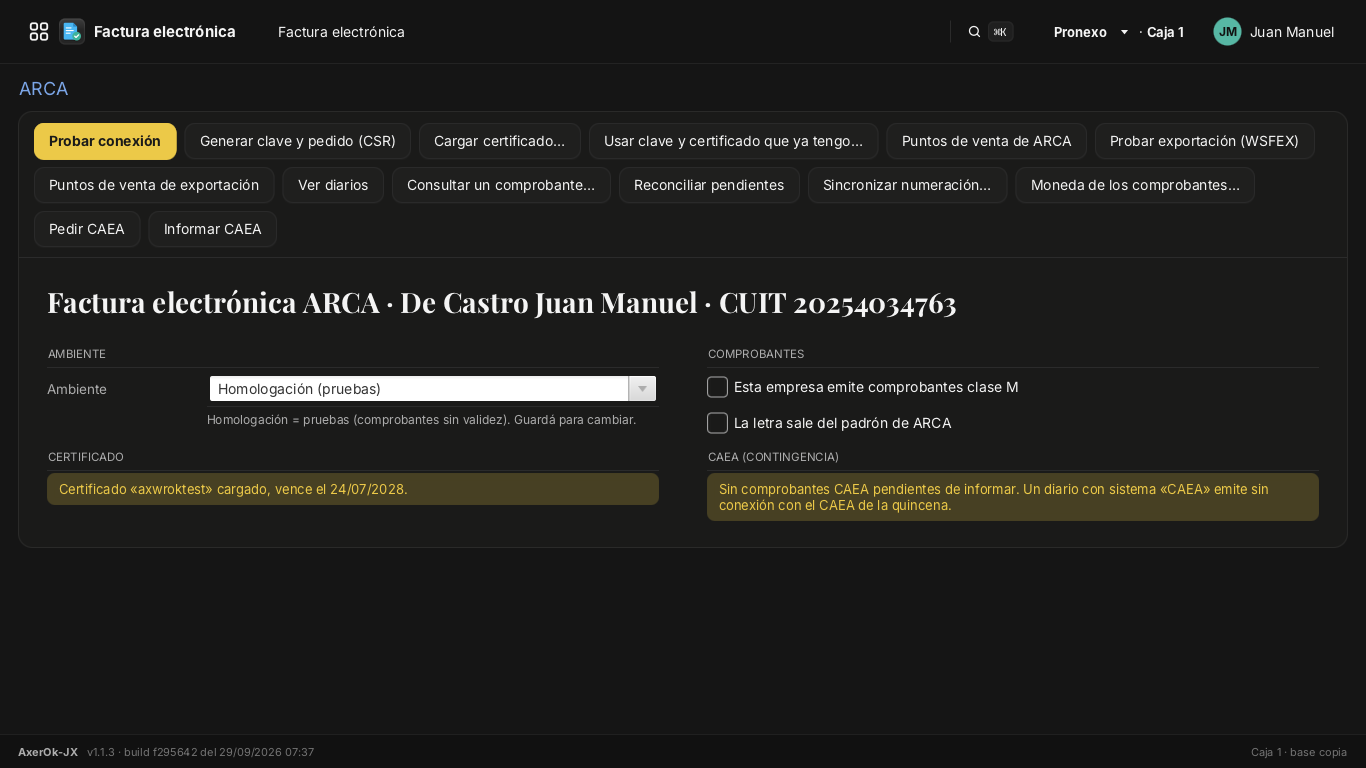Check 'La letra sale del padrón de ARCA'
Image resolution: width=1366 pixels, height=768 pixels.
tap(717, 423)
